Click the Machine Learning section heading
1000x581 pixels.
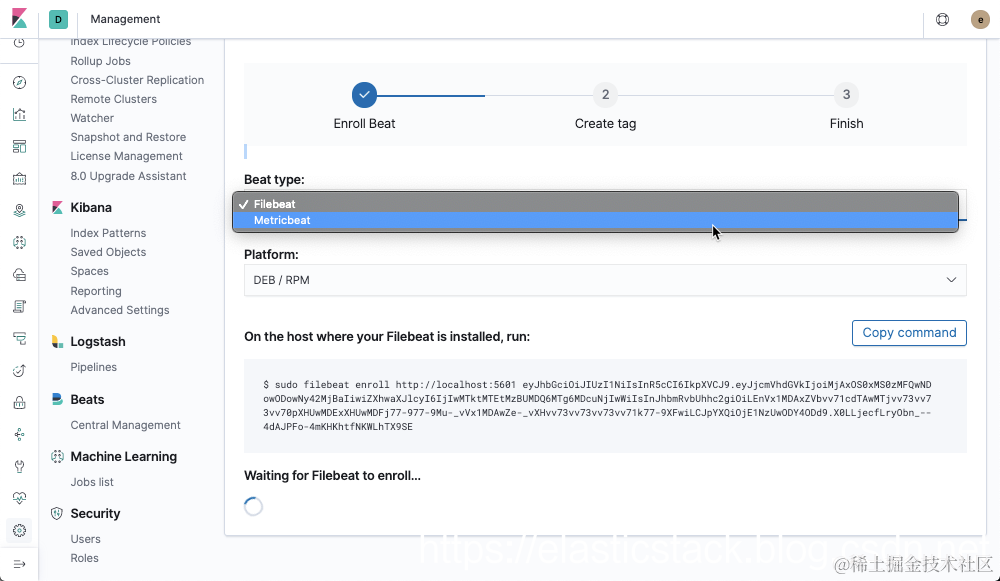(x=124, y=457)
